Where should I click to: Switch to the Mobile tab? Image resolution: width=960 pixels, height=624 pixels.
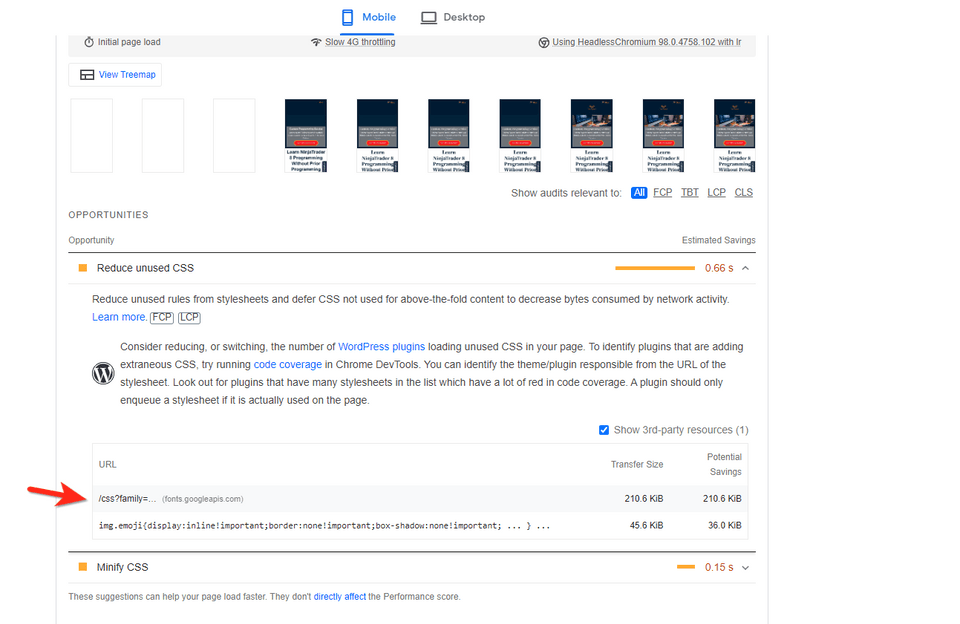coord(368,17)
